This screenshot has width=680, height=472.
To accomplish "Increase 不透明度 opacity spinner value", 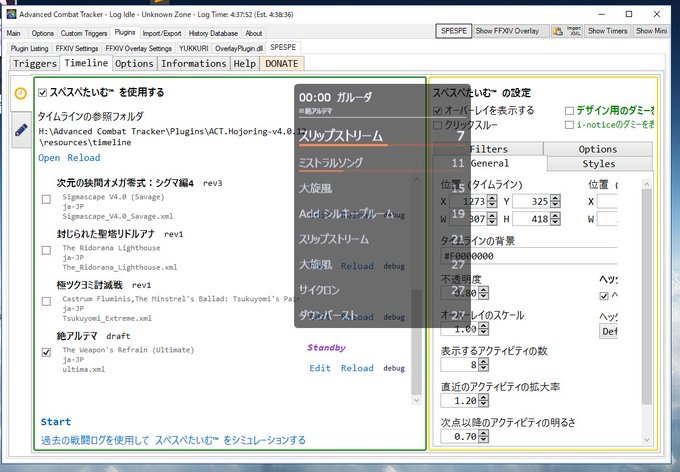I will pos(484,290).
